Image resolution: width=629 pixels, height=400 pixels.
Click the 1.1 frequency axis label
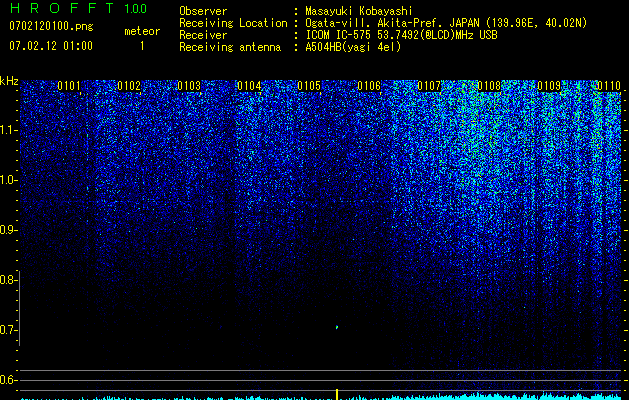(x=7, y=130)
